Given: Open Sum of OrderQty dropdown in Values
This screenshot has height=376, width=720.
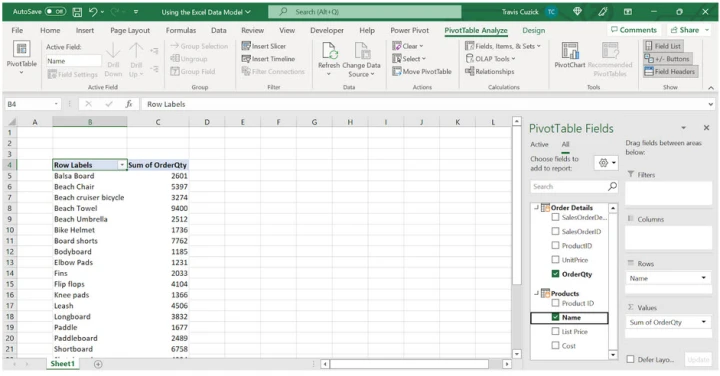Looking at the screenshot, I should [x=703, y=322].
